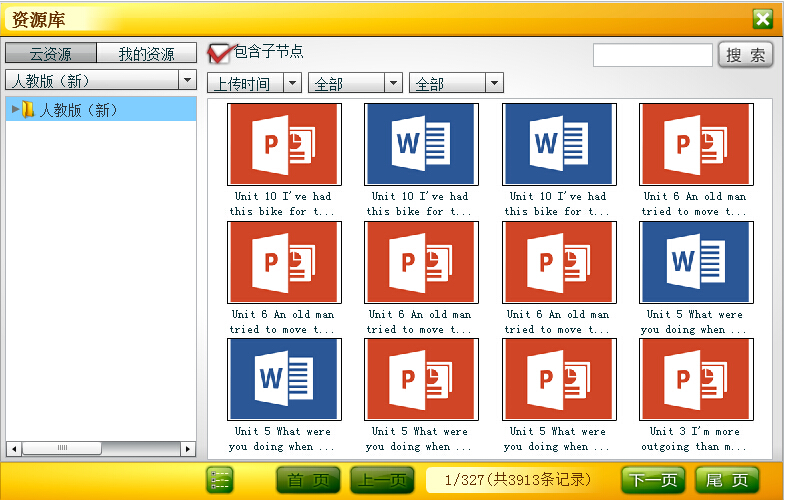The image size is (785, 500).
Task: Jump to the last page with 尾页
Action: (727, 481)
